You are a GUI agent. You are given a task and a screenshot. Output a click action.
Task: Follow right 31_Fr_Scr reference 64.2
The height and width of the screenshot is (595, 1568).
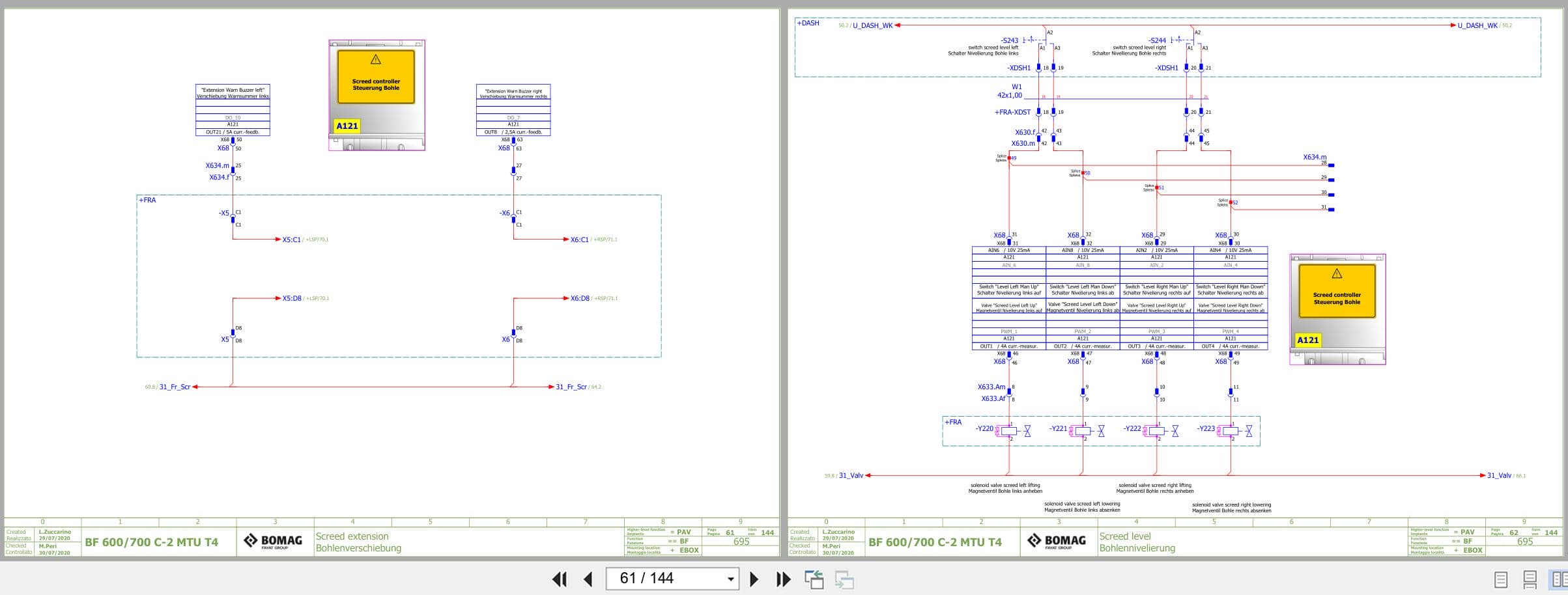578,387
